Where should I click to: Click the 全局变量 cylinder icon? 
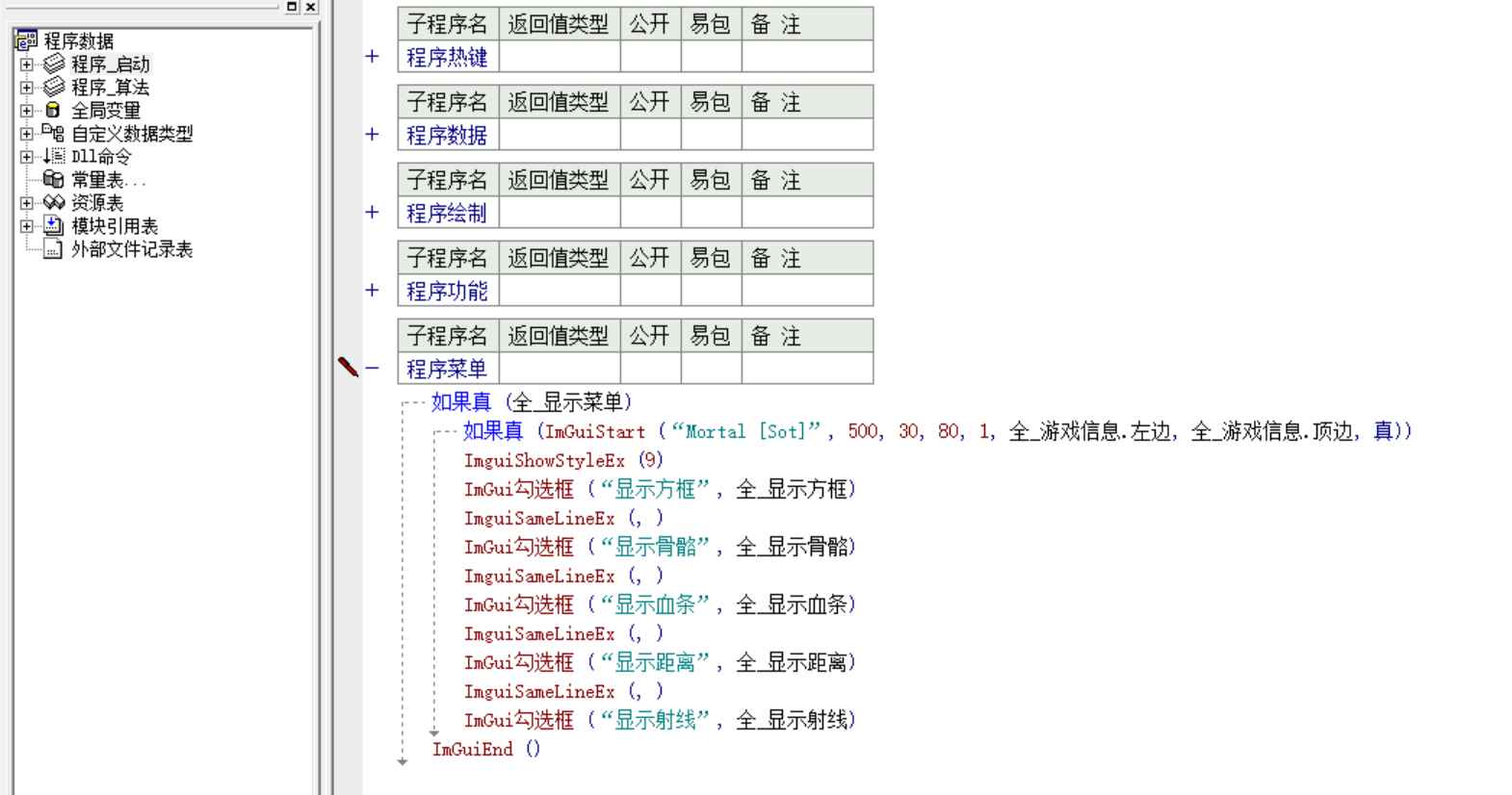tap(53, 111)
